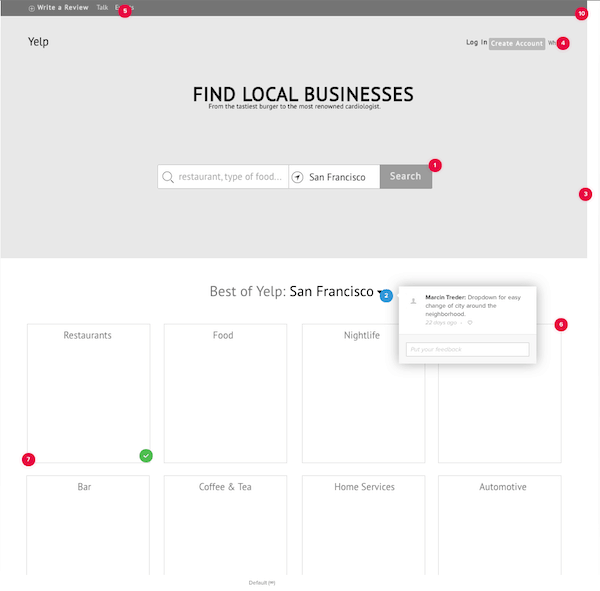The image size is (600, 591).
Task: Click the Put your feedback input
Action: pos(467,349)
